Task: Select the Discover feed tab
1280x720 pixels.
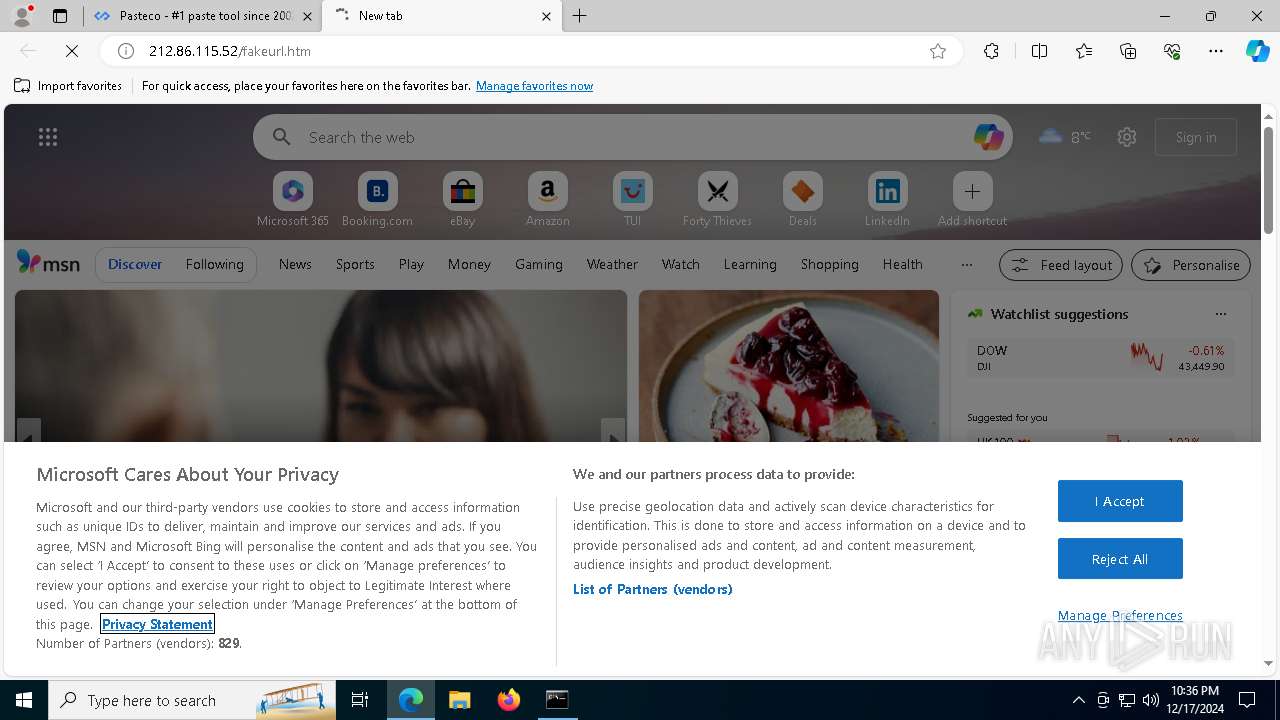Action: 135,264
